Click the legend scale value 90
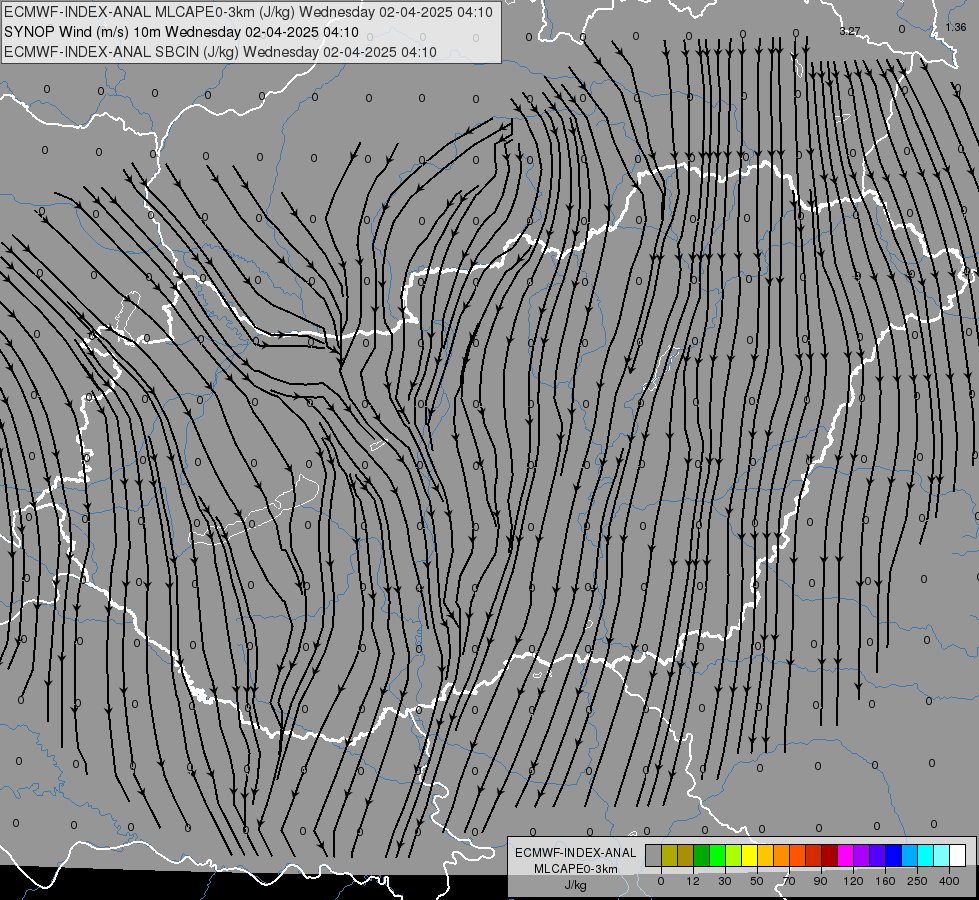This screenshot has height=900, width=979. pyautogui.click(x=821, y=881)
